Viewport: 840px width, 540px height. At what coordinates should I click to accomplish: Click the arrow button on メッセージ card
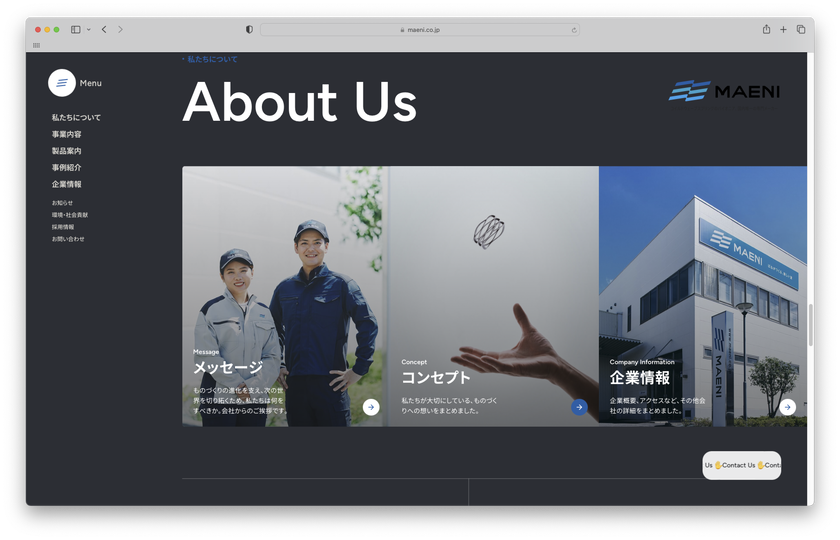point(371,407)
